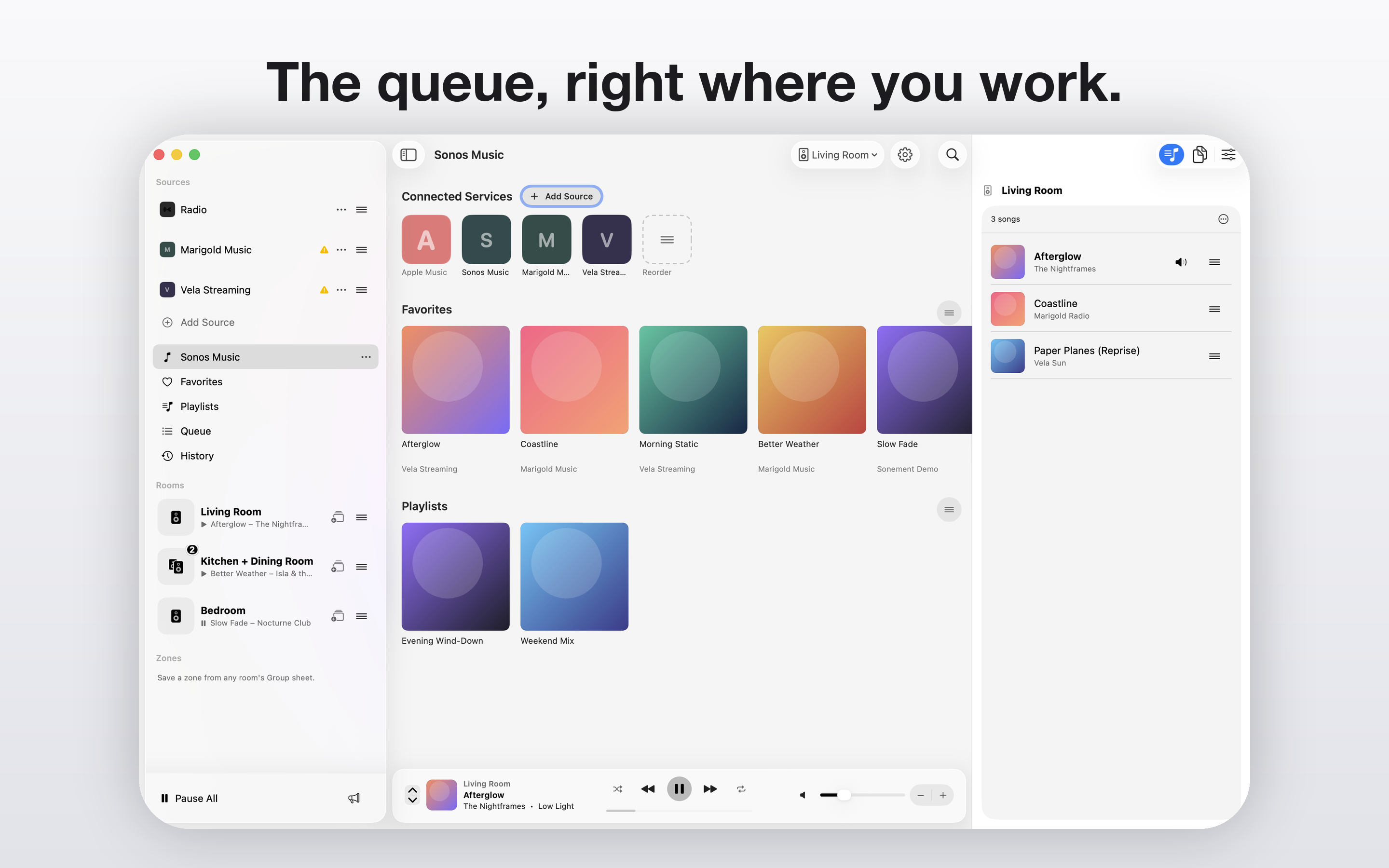Screen dimensions: 1389x868
Task: Open Marigold Music service tile
Action: (x=546, y=239)
